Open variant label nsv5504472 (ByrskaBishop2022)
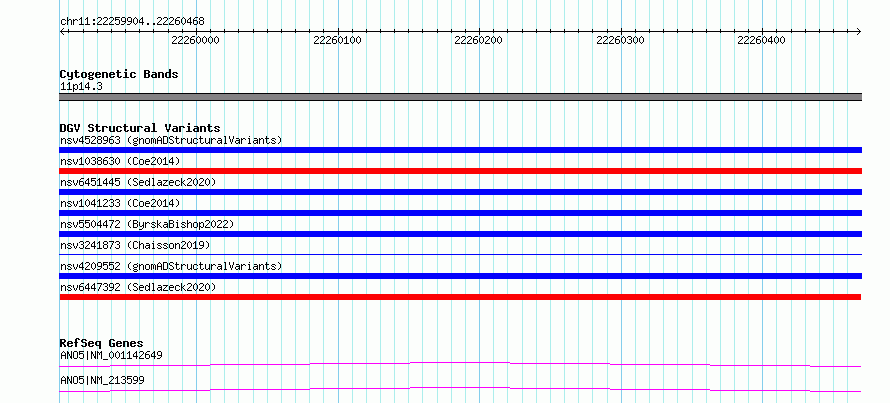 (x=147, y=224)
